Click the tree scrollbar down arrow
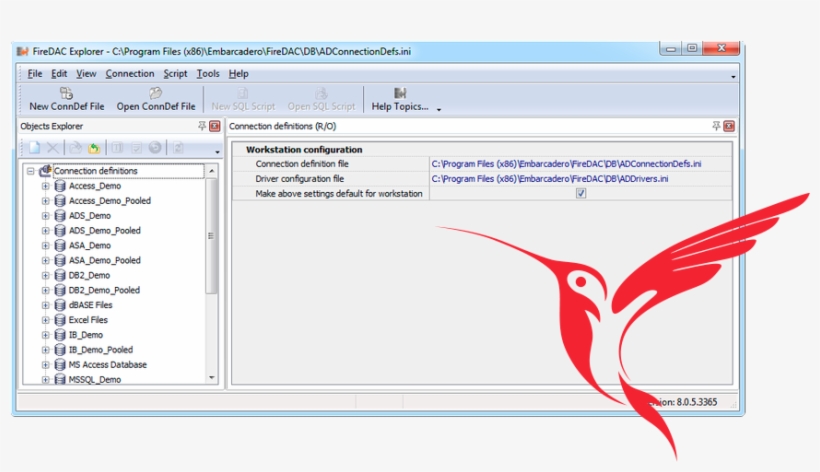This screenshot has height=472, width=820. tap(211, 378)
